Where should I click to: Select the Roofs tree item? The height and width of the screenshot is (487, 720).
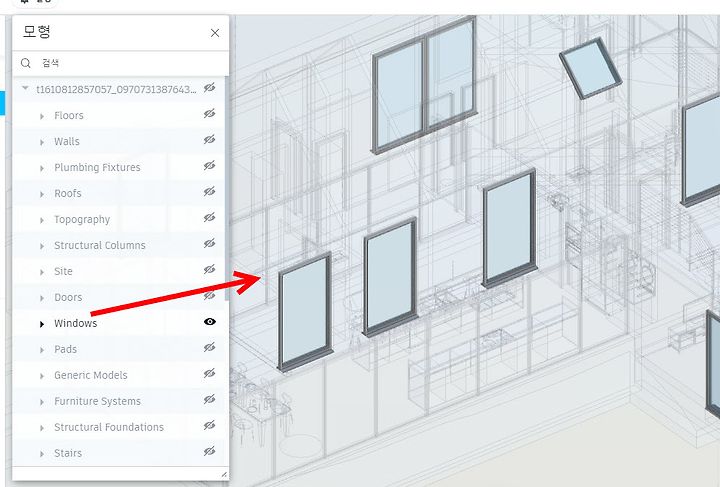pos(68,193)
